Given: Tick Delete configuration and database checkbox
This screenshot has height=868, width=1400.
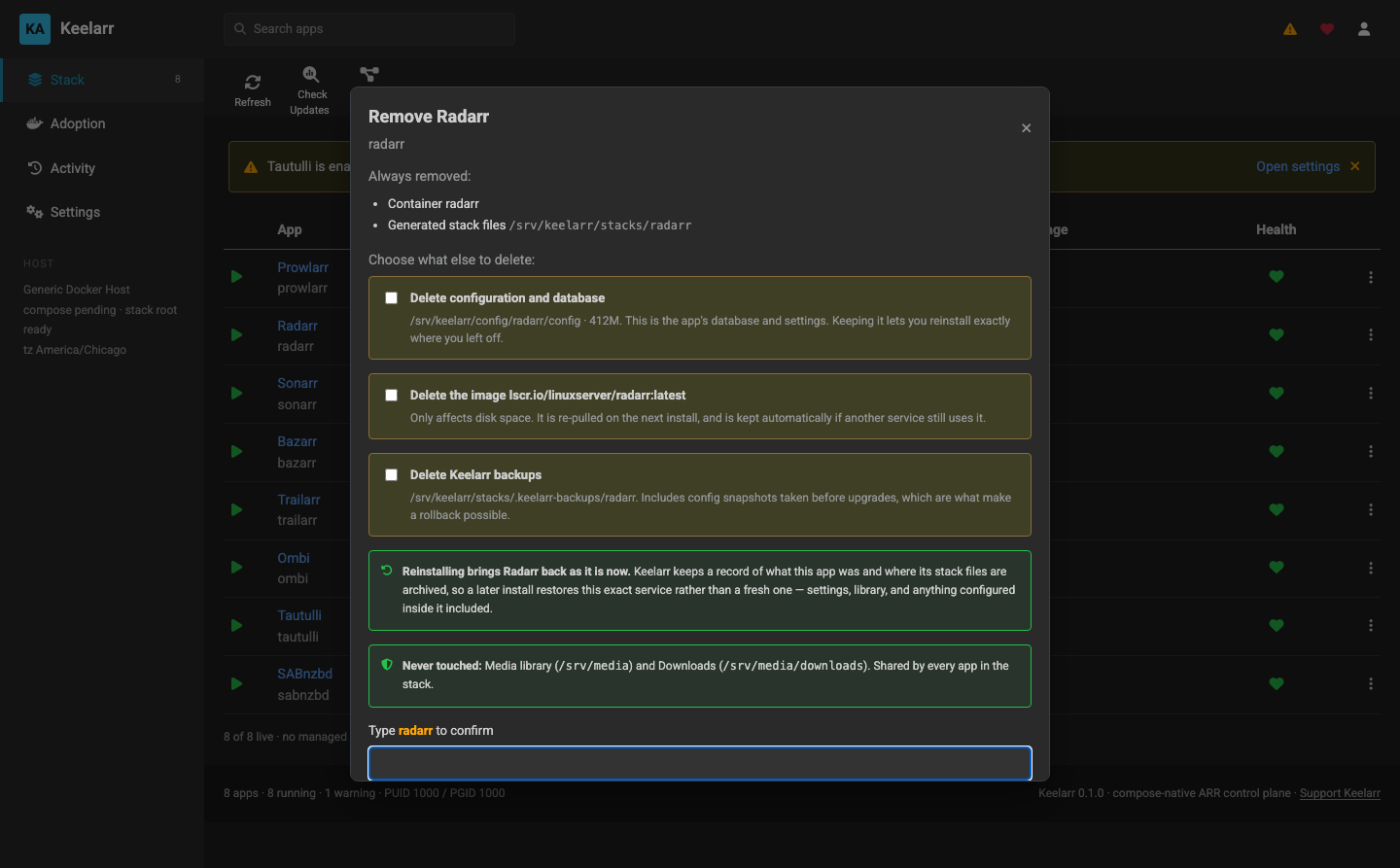Looking at the screenshot, I should pyautogui.click(x=391, y=298).
